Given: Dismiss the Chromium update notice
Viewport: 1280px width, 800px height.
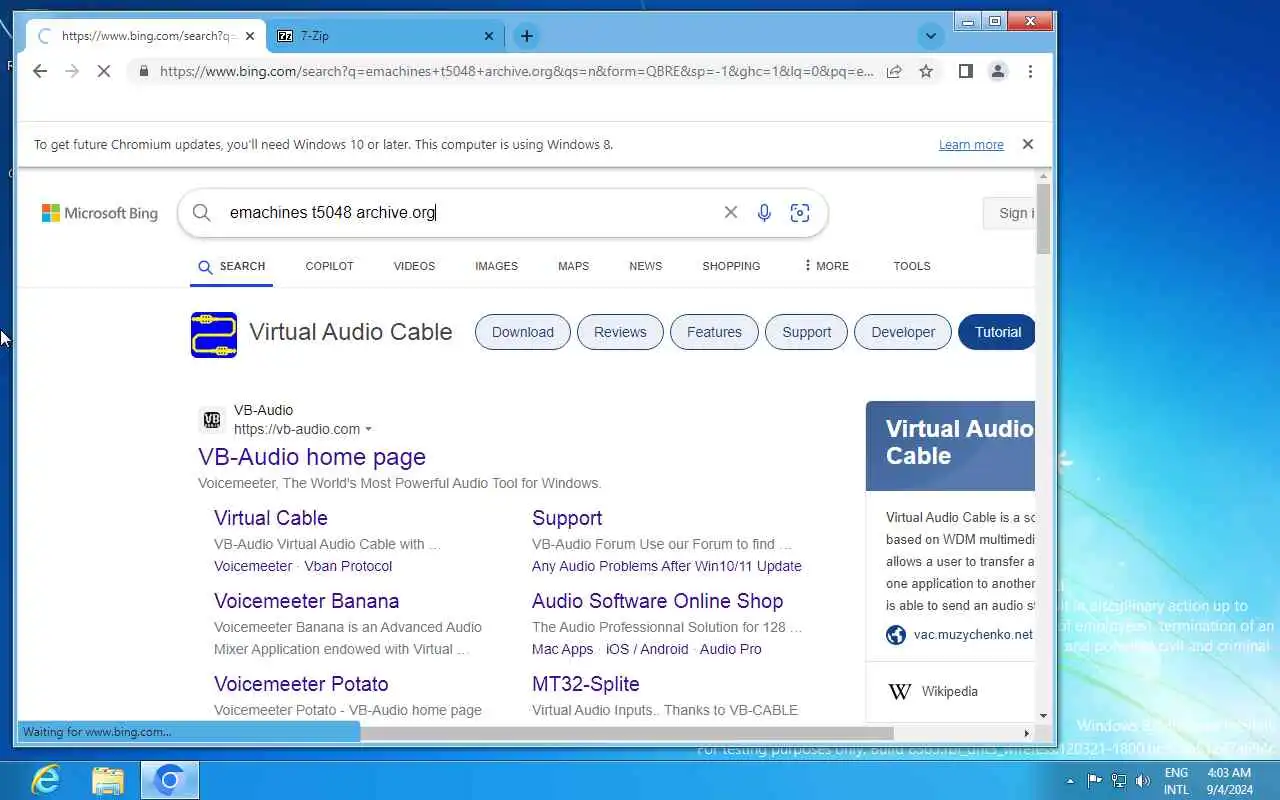Looking at the screenshot, I should [1027, 144].
